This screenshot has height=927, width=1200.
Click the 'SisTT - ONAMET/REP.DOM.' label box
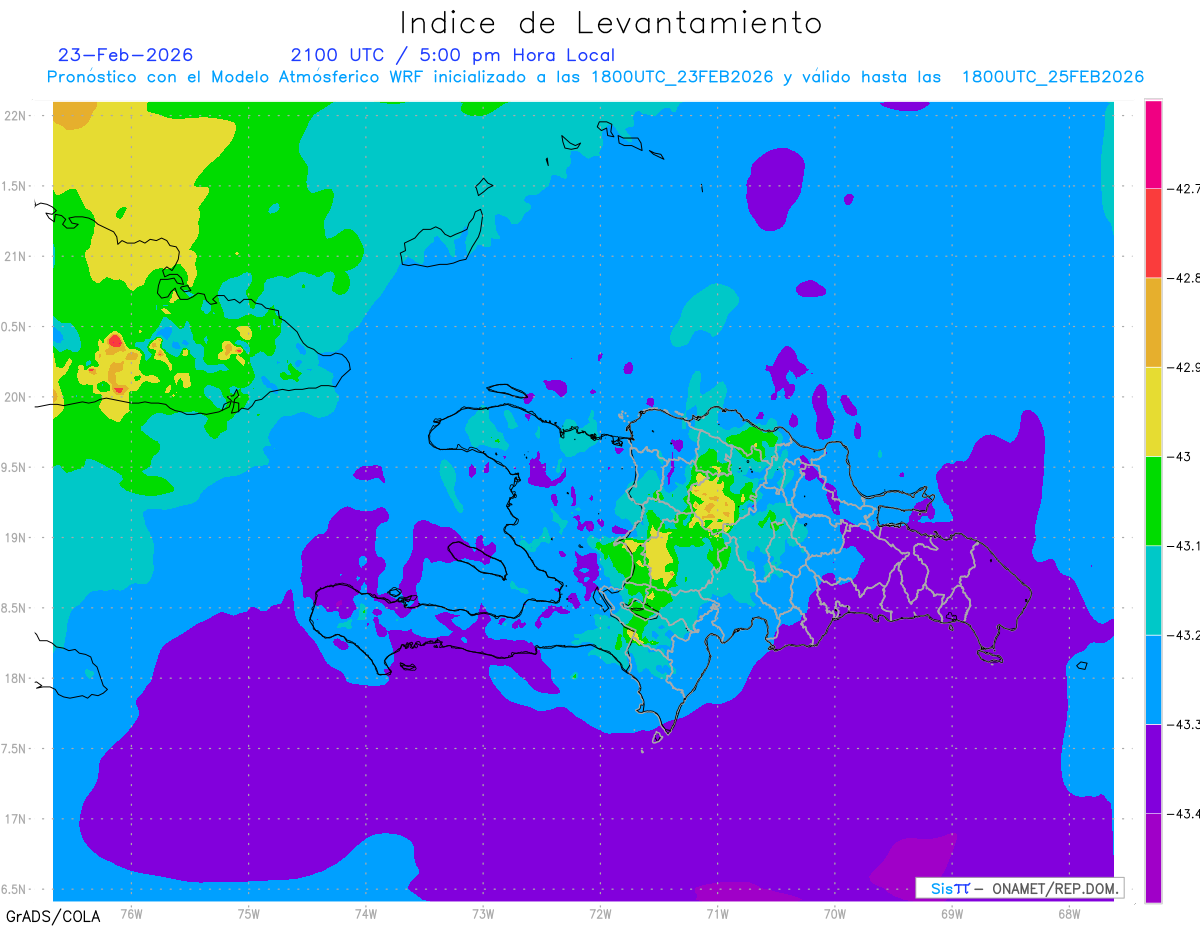(x=1020, y=888)
